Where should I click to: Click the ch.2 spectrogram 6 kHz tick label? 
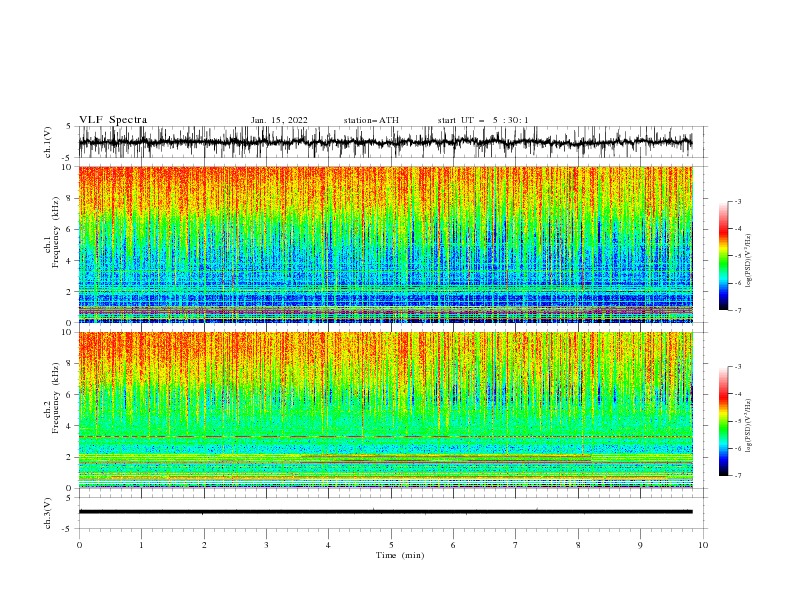point(69,395)
